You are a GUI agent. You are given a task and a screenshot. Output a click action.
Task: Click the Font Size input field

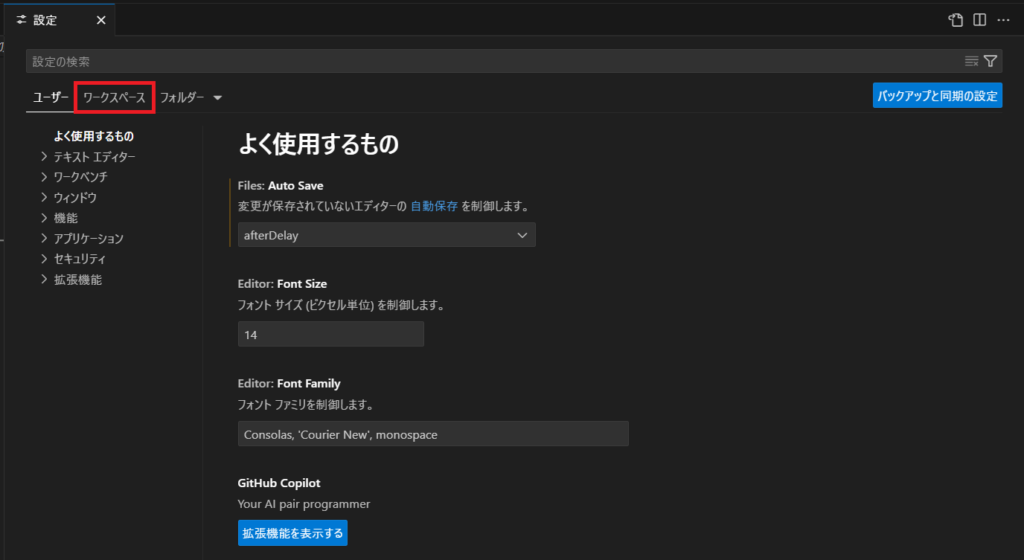(331, 334)
